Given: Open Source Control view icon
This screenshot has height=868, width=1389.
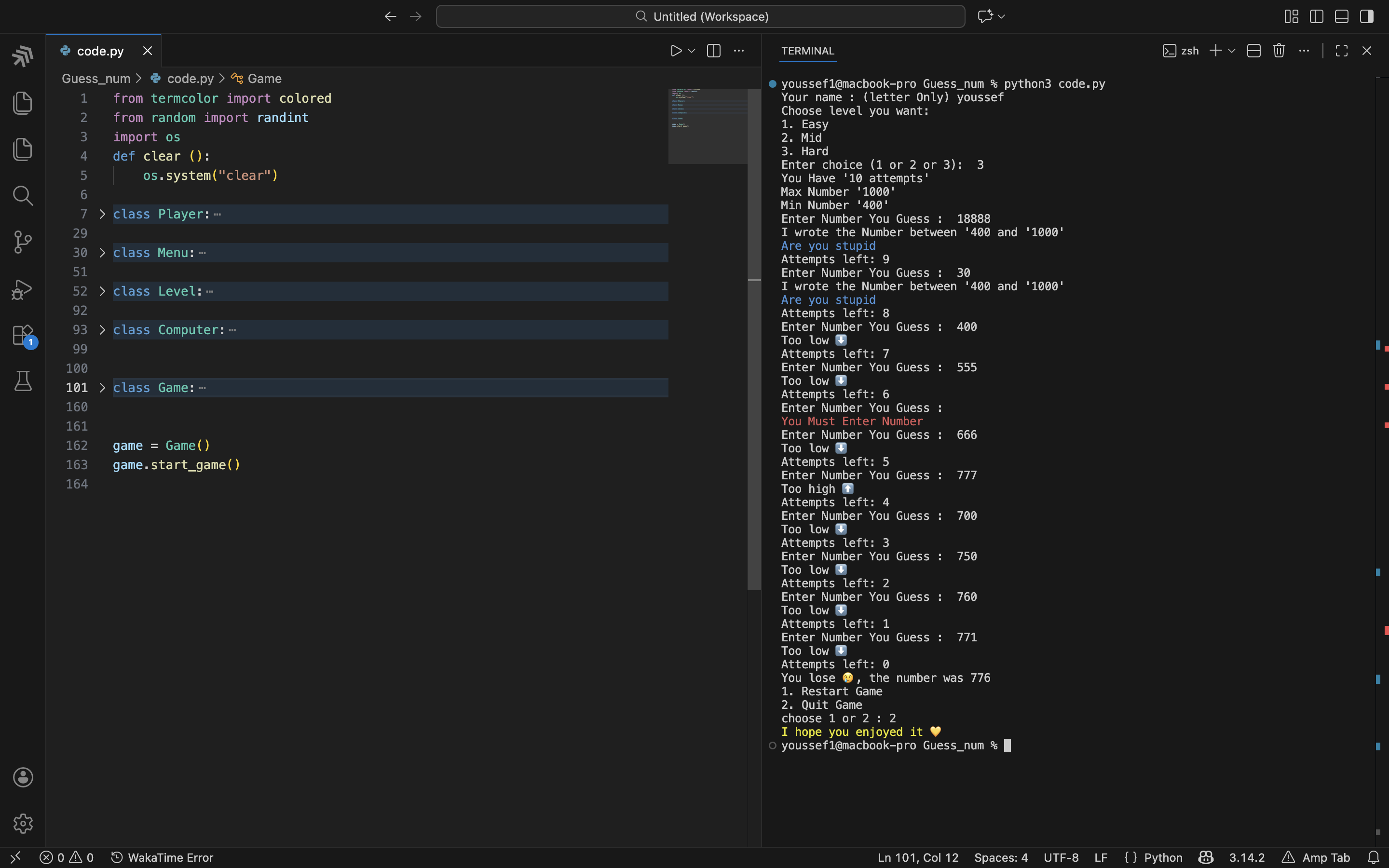Looking at the screenshot, I should coord(22,242).
